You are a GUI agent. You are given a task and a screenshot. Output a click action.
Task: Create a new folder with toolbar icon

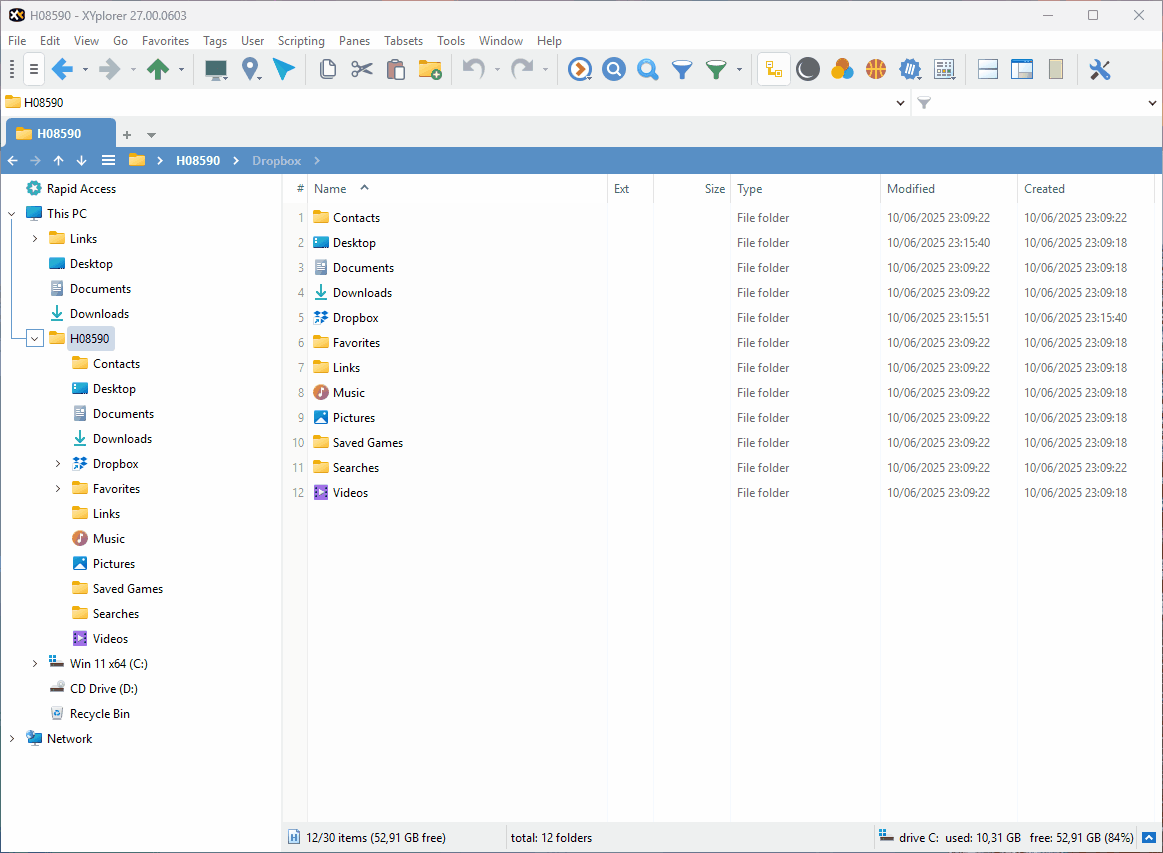point(430,69)
